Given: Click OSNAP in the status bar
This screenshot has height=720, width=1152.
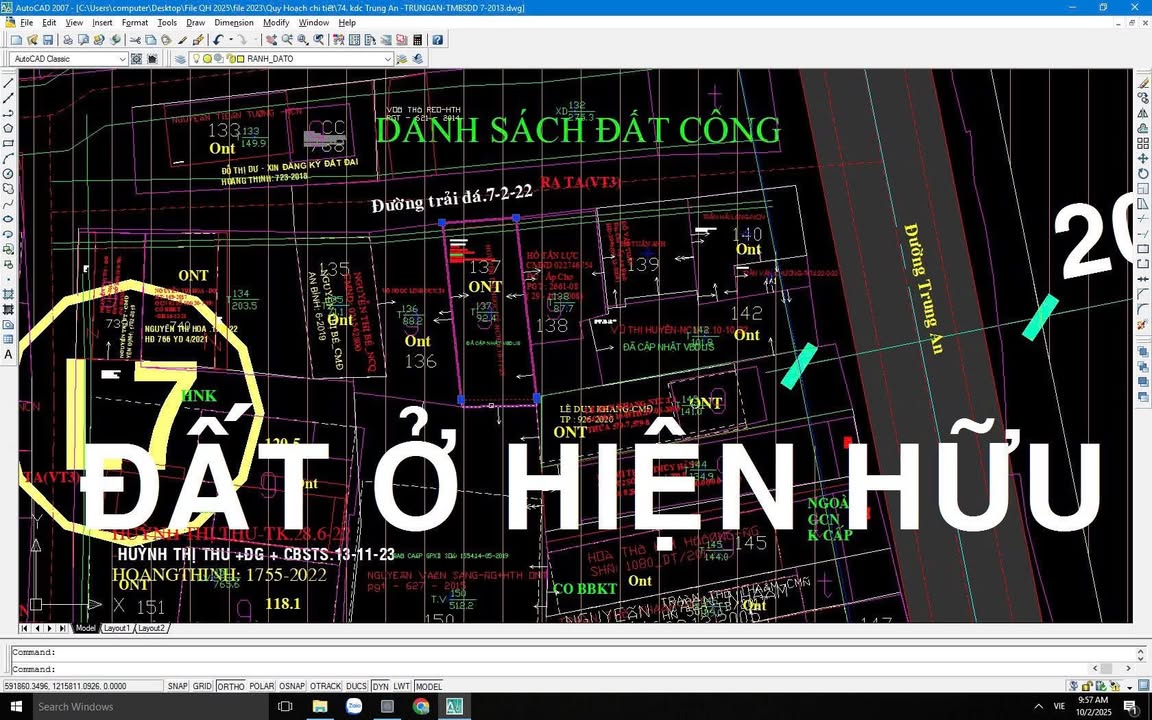Looking at the screenshot, I should (291, 686).
